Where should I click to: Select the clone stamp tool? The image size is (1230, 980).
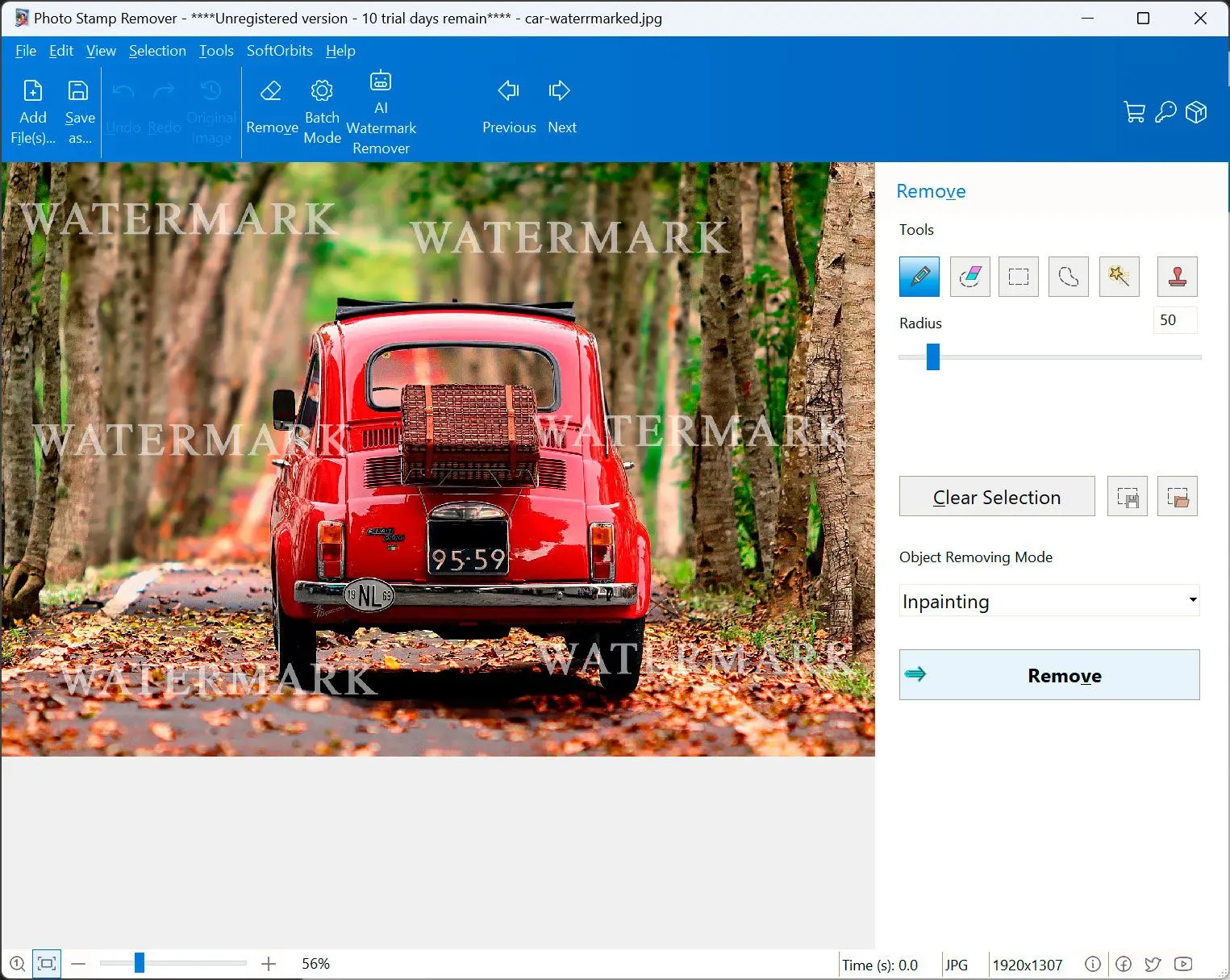(x=1178, y=277)
